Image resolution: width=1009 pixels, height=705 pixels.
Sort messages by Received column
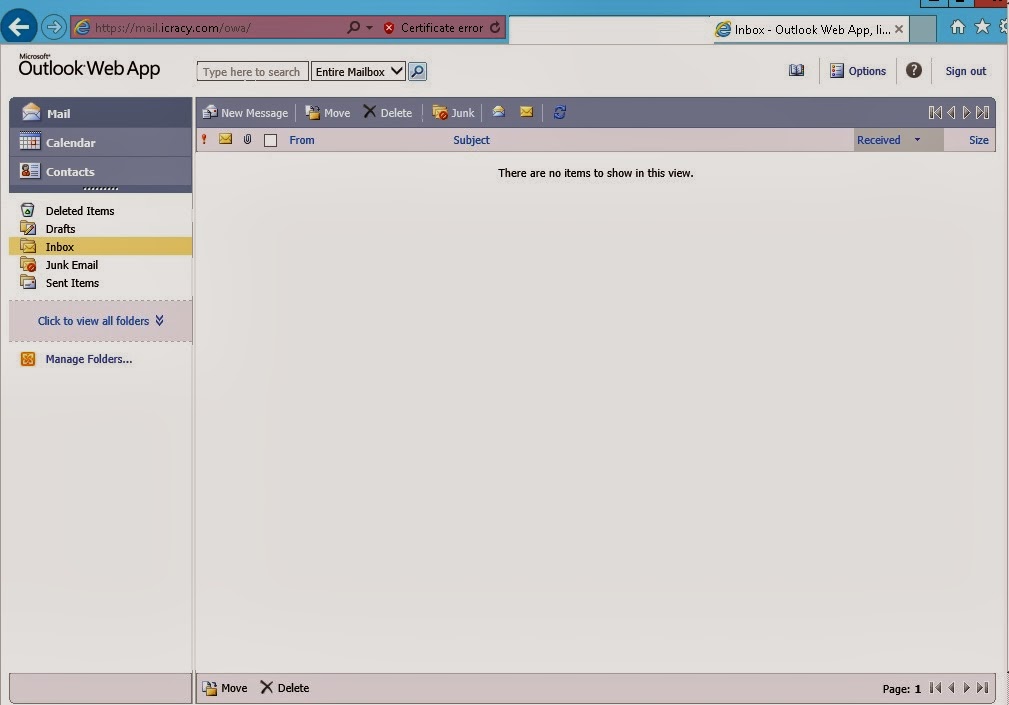pos(878,140)
